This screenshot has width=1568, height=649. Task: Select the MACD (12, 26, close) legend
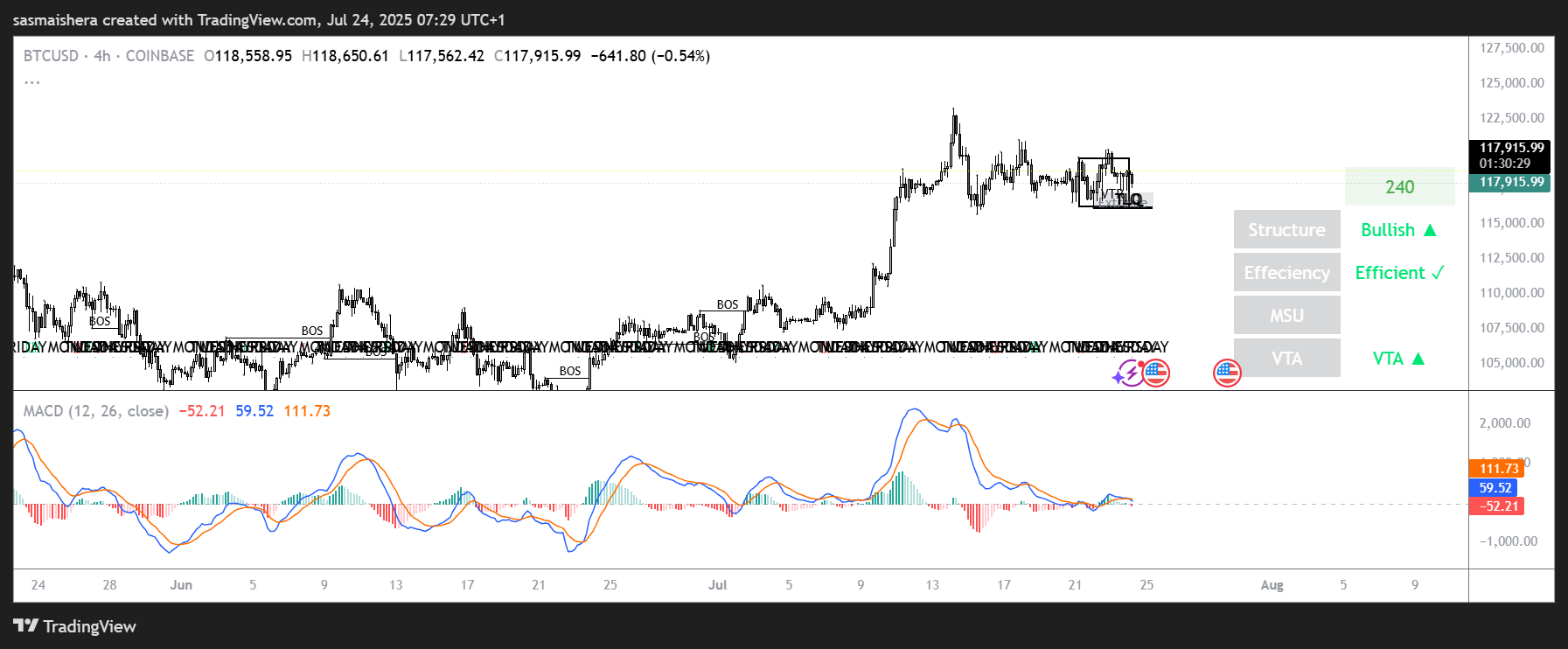[x=95, y=411]
